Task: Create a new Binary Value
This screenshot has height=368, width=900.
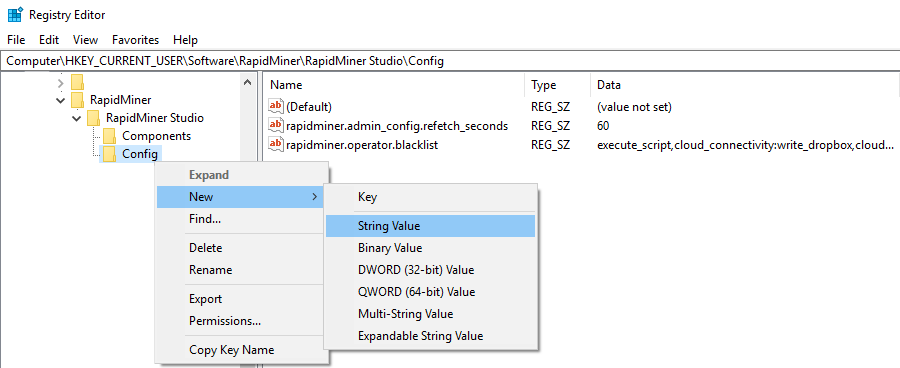Action: pos(430,248)
